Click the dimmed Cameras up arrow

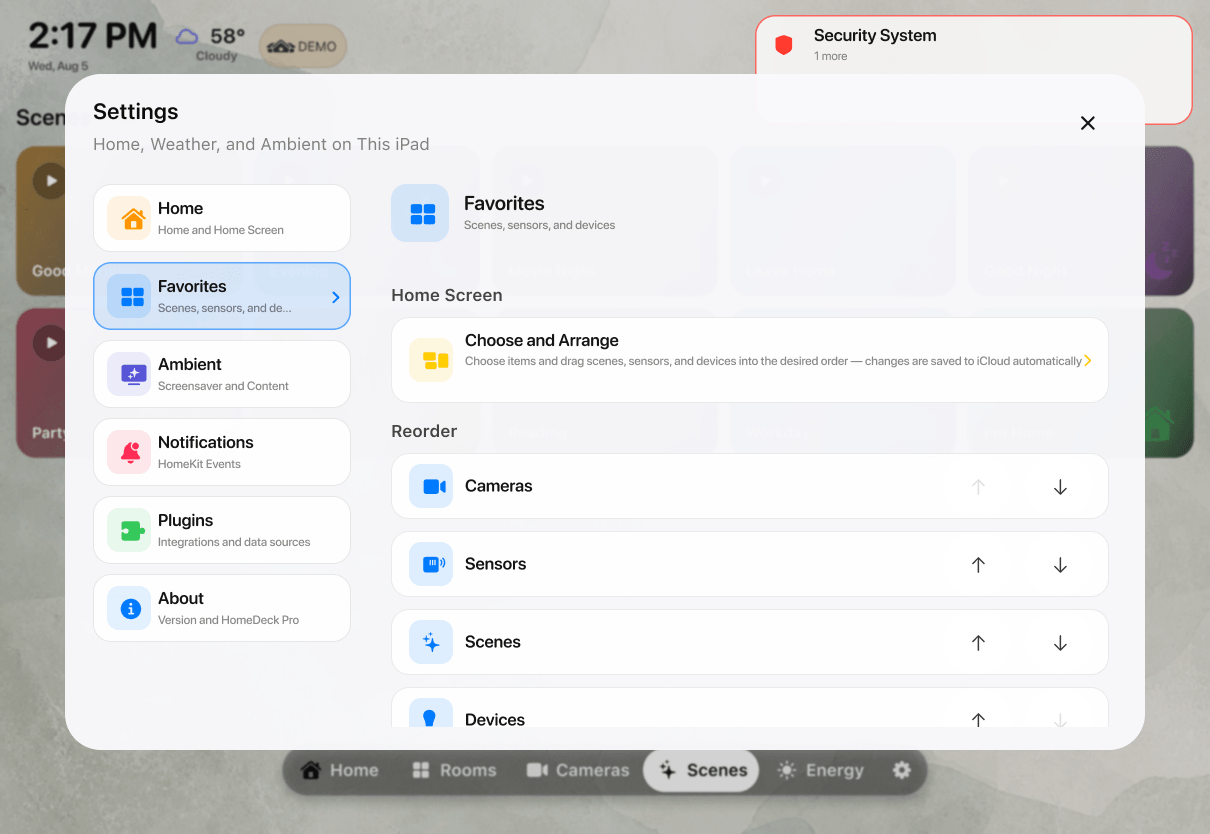point(979,487)
